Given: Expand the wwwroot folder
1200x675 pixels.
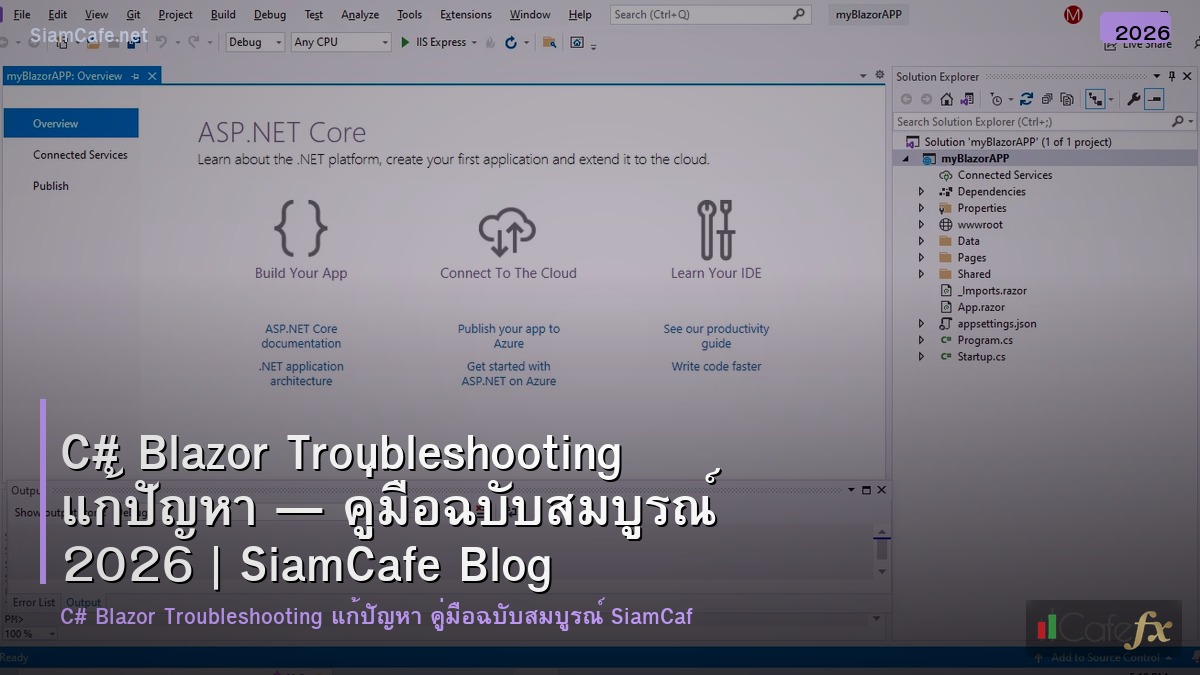Looking at the screenshot, I should click(x=921, y=224).
